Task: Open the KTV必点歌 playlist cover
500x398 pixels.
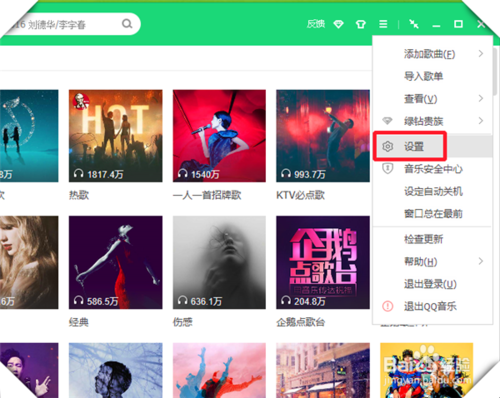Action: tap(323, 136)
